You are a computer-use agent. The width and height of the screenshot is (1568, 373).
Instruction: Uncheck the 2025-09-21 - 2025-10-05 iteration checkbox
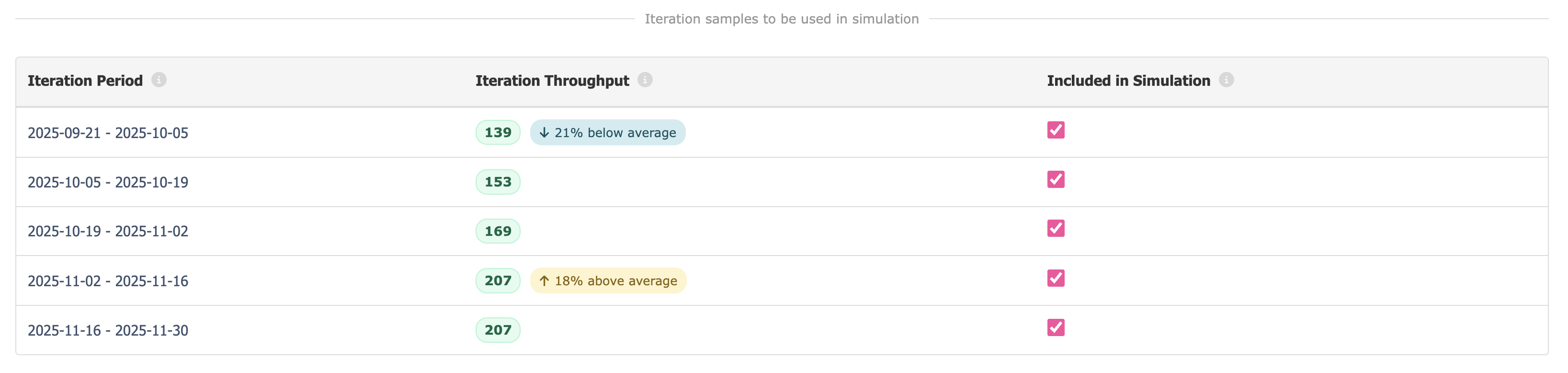(1056, 130)
